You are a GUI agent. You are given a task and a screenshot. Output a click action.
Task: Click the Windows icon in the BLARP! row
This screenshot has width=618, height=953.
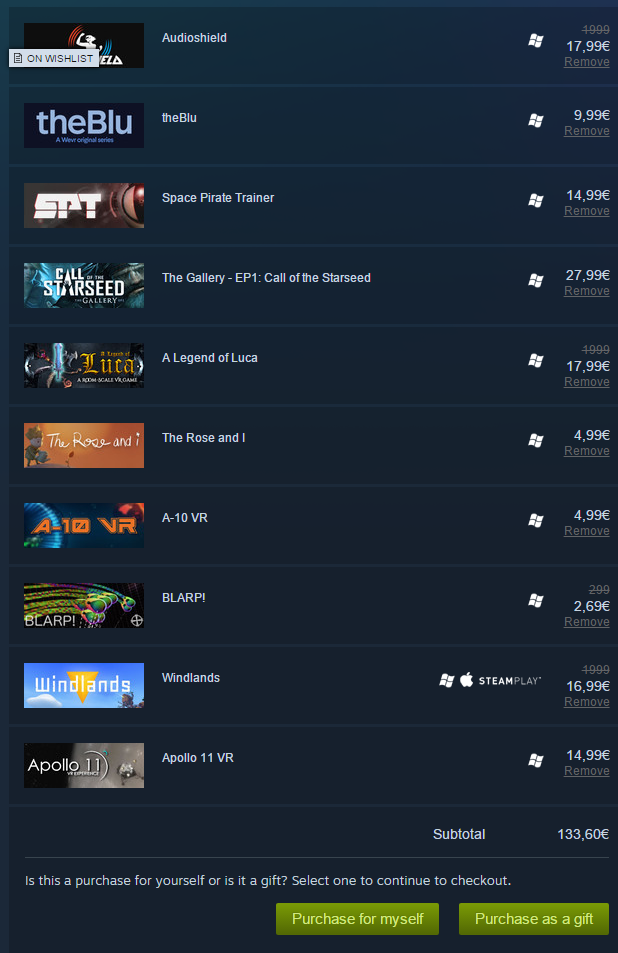(535, 600)
